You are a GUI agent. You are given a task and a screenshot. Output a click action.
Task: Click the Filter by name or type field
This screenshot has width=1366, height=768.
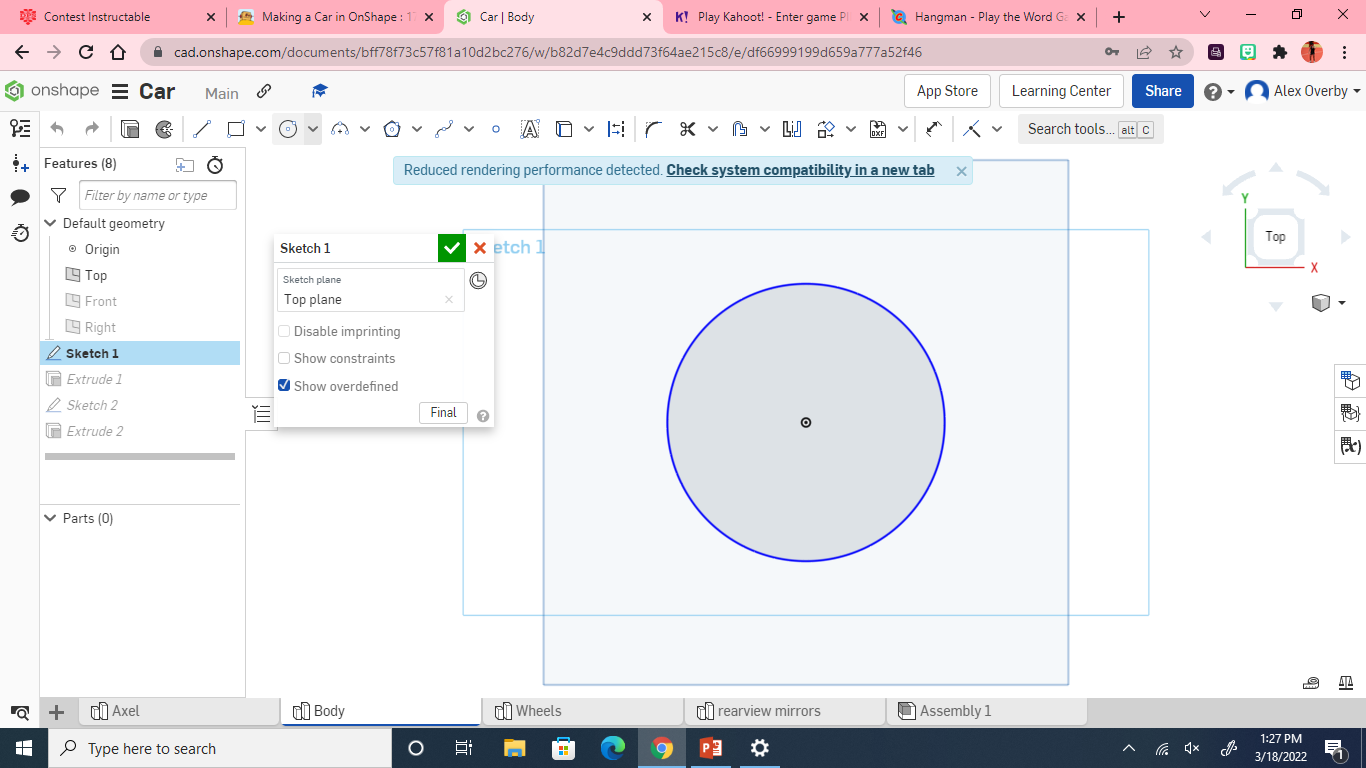[157, 195]
